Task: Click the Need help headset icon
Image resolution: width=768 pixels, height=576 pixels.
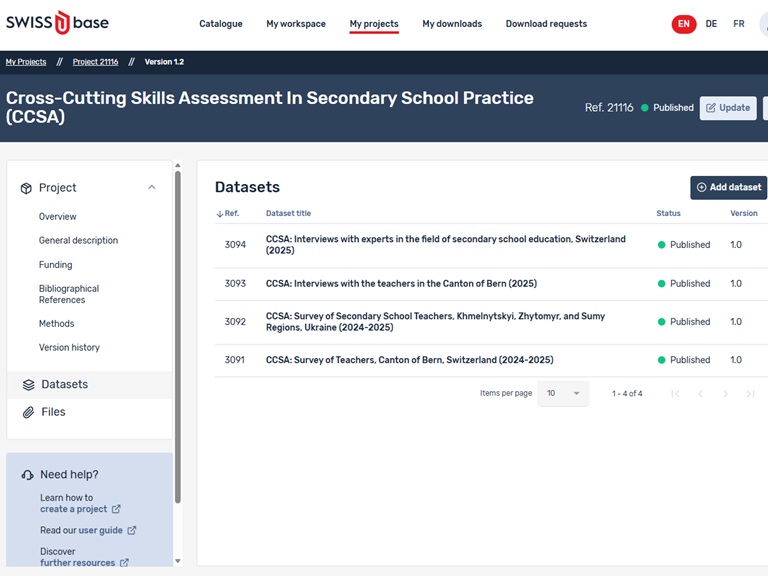Action: [27, 475]
